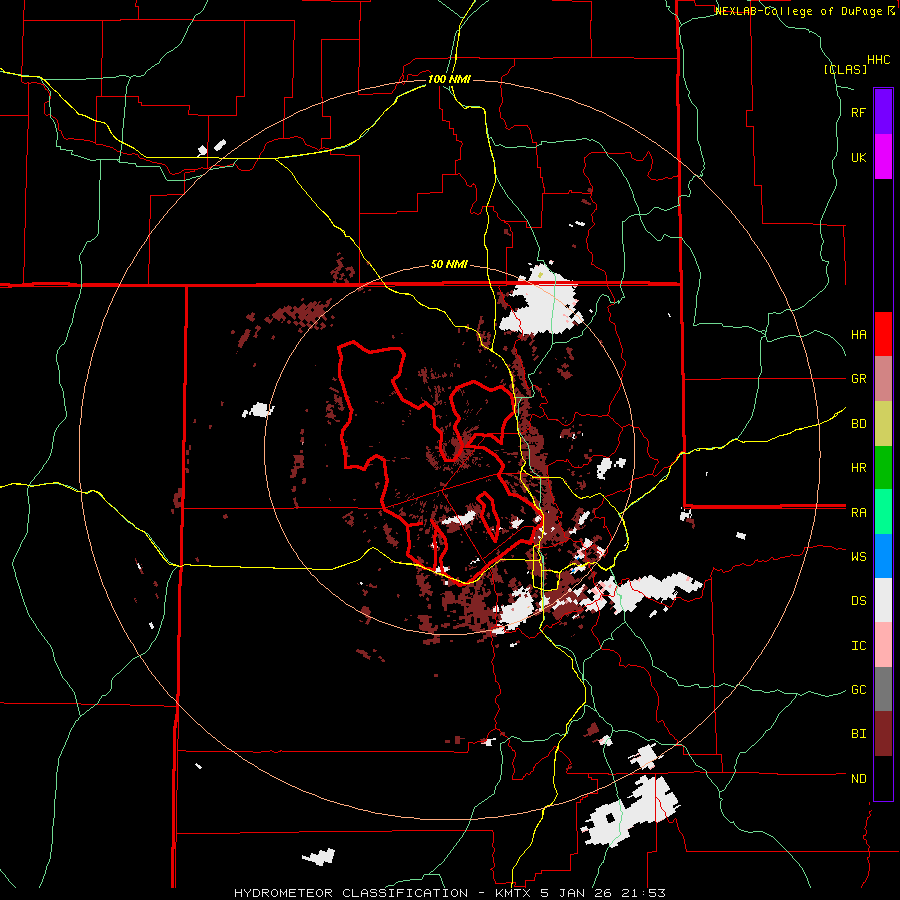This screenshot has width=900, height=900.
Task: Select the light pink IC swatch
Action: (883, 645)
